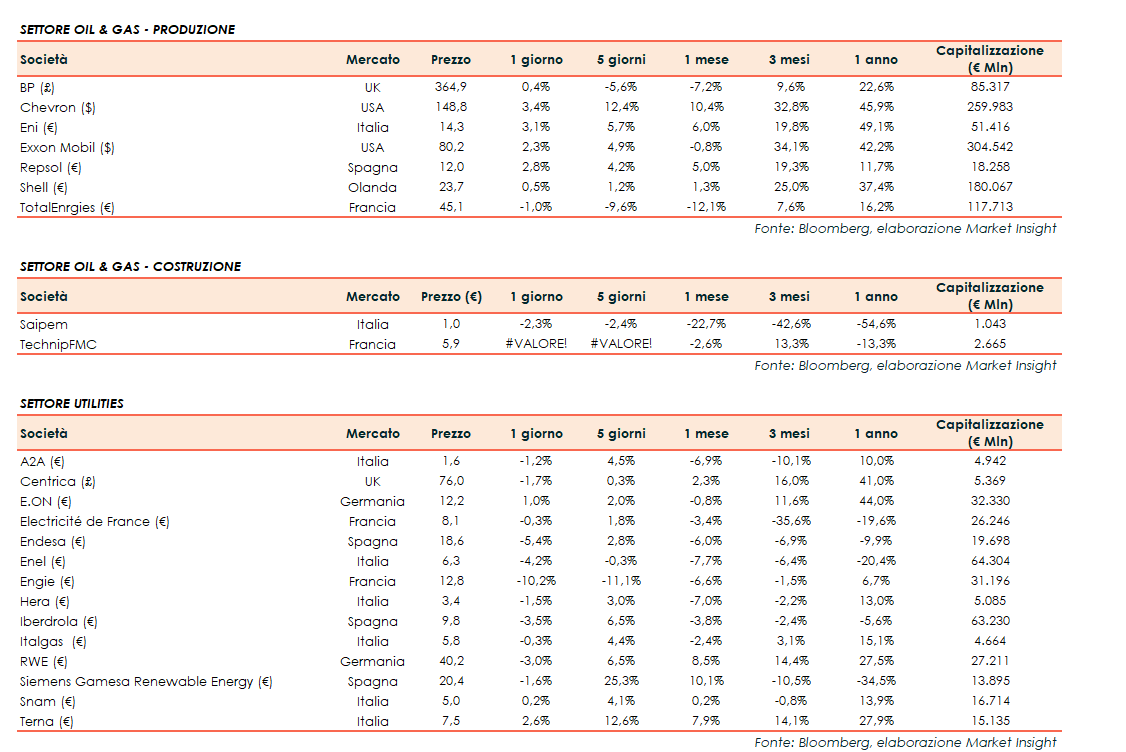Click the first #VALORE! error cell for TechnipFMC
The width and height of the screenshot is (1126, 752).
[x=536, y=344]
